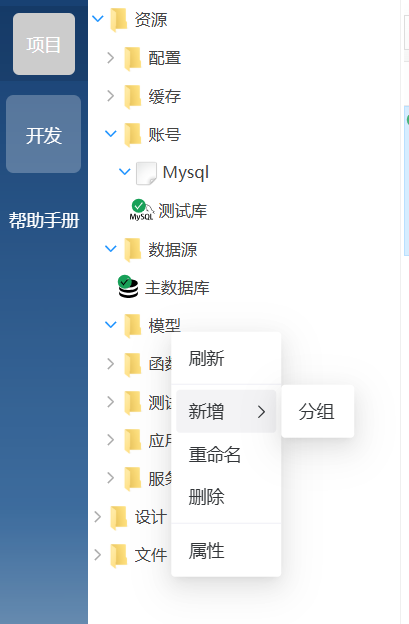Screen dimensions: 409x624
Task: Collapse the 资源 root node
Action: [97, 19]
